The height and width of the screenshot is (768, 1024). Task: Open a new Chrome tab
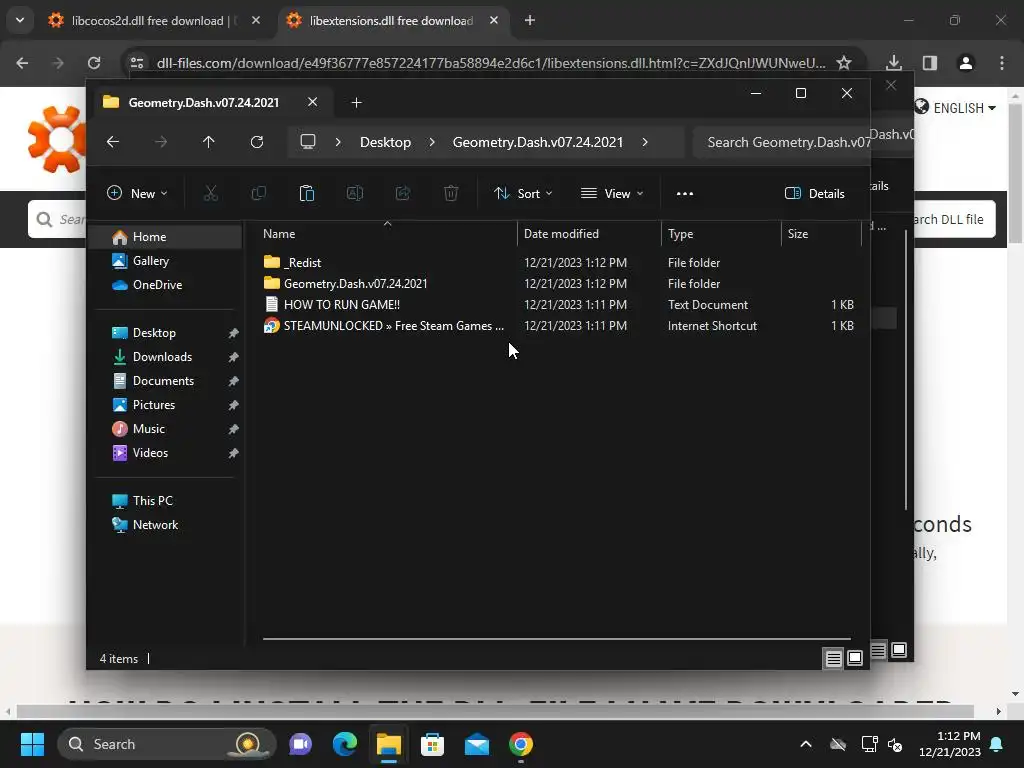pos(530,20)
